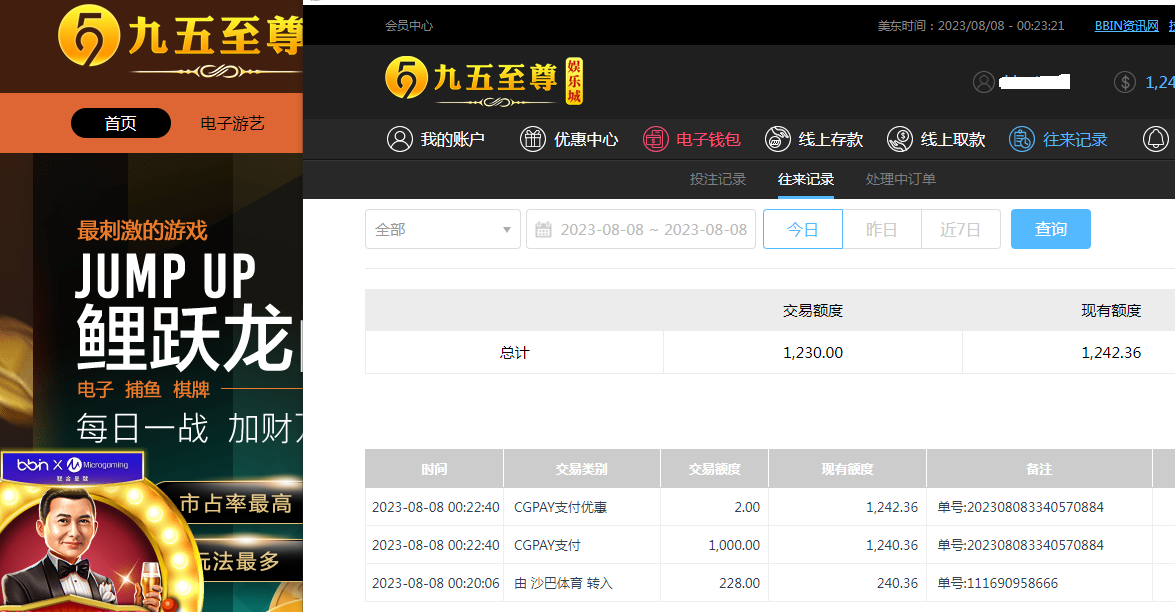This screenshot has height=612, width=1175.
Task: Click the date range input field
Action: point(641,229)
